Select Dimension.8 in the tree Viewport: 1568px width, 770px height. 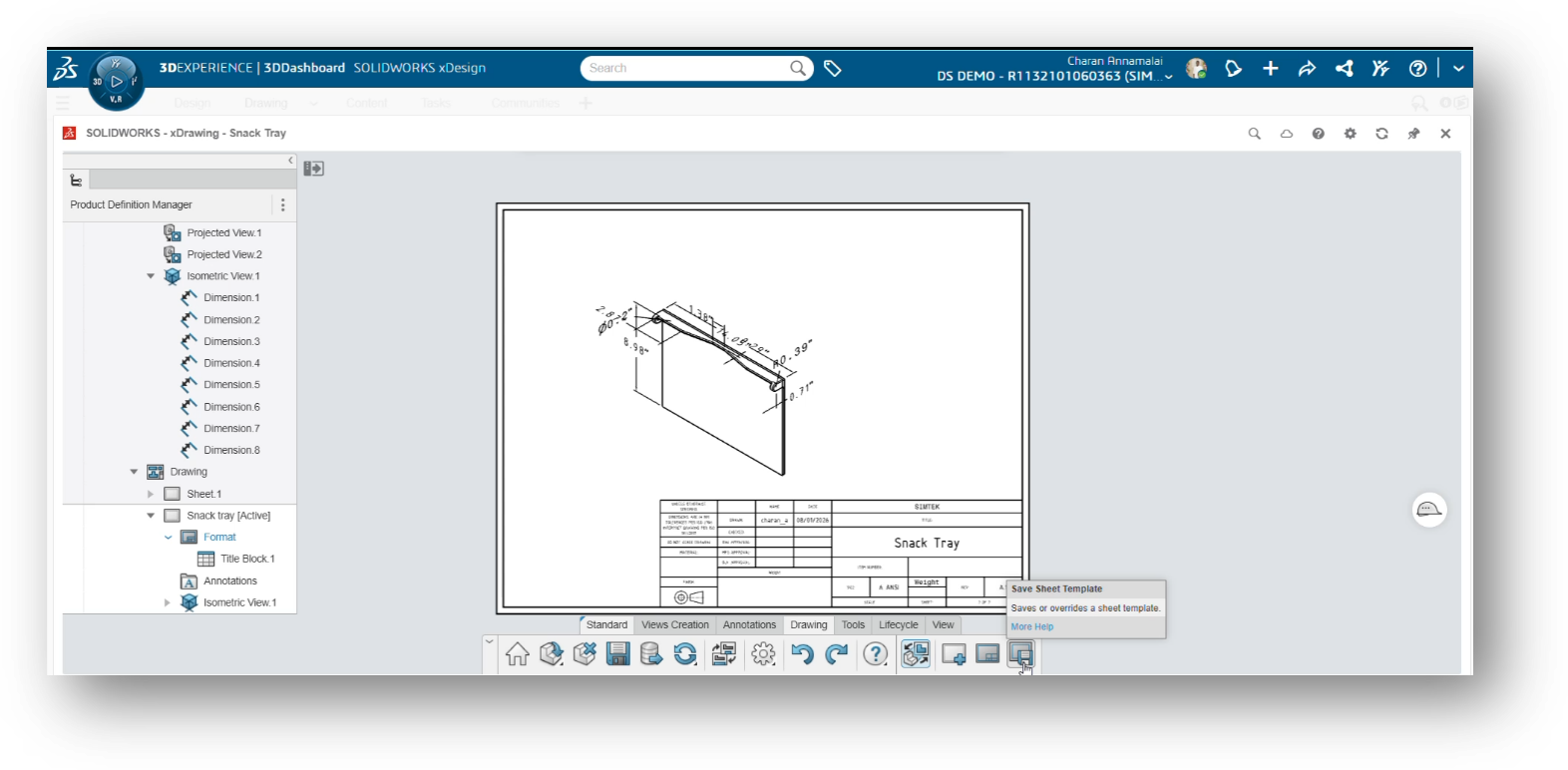[x=231, y=451]
